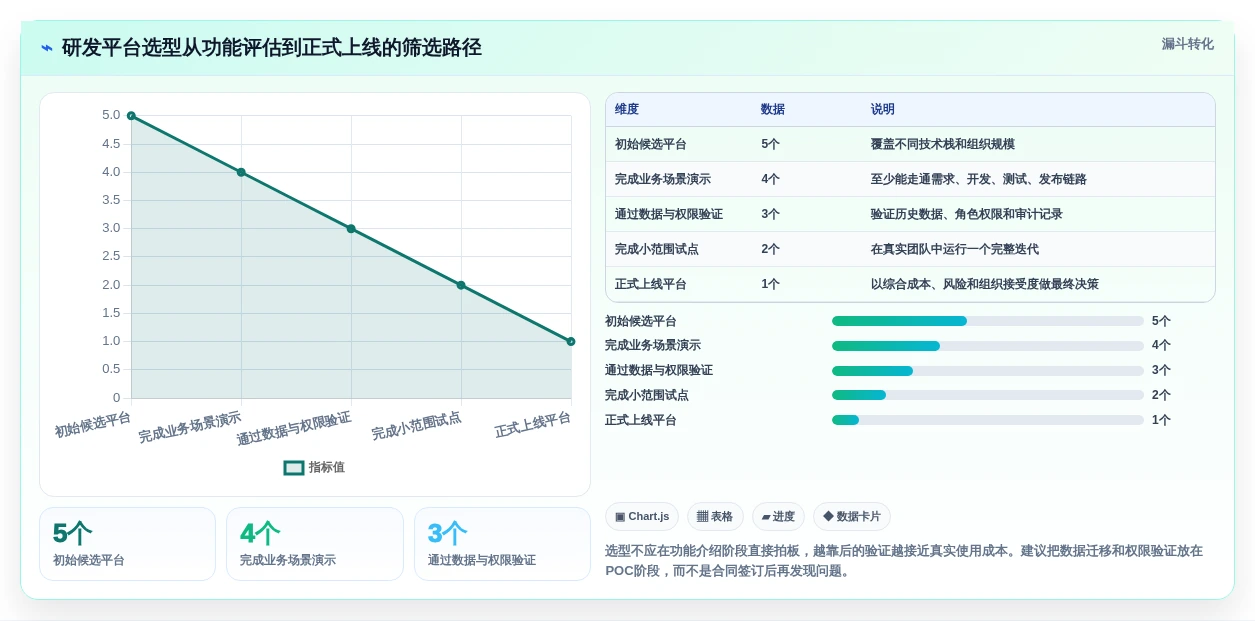The height and width of the screenshot is (621, 1255).
Task: Click the summary paragraph about POC阶段
Action: click(904, 561)
